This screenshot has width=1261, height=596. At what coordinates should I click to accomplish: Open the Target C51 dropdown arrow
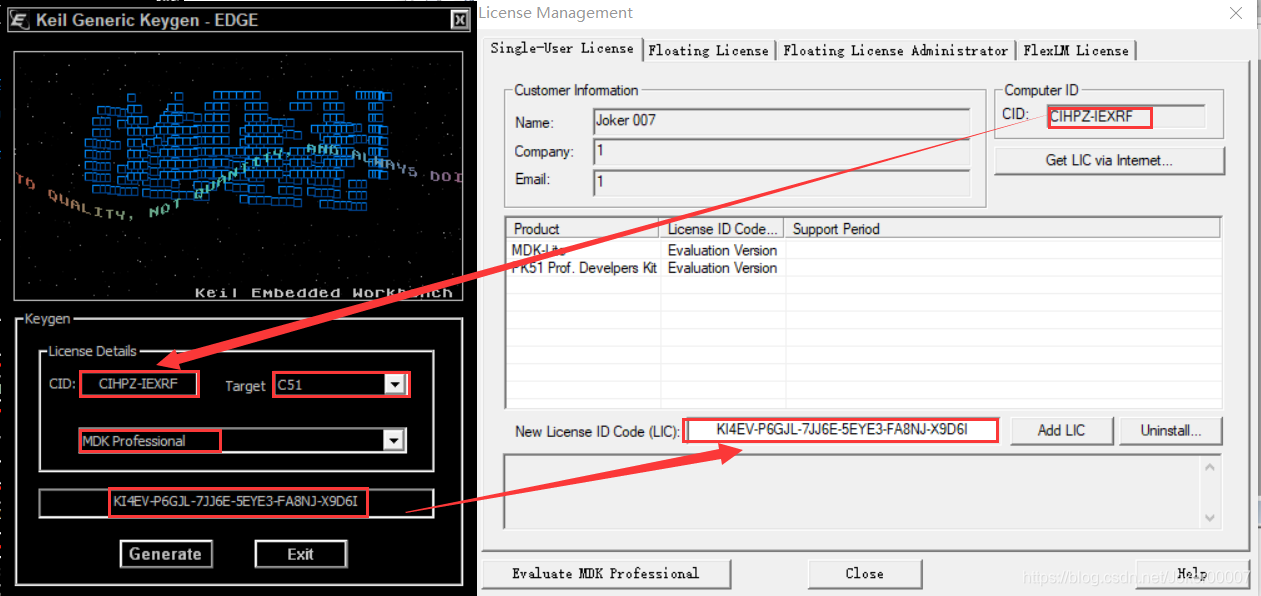pos(395,385)
